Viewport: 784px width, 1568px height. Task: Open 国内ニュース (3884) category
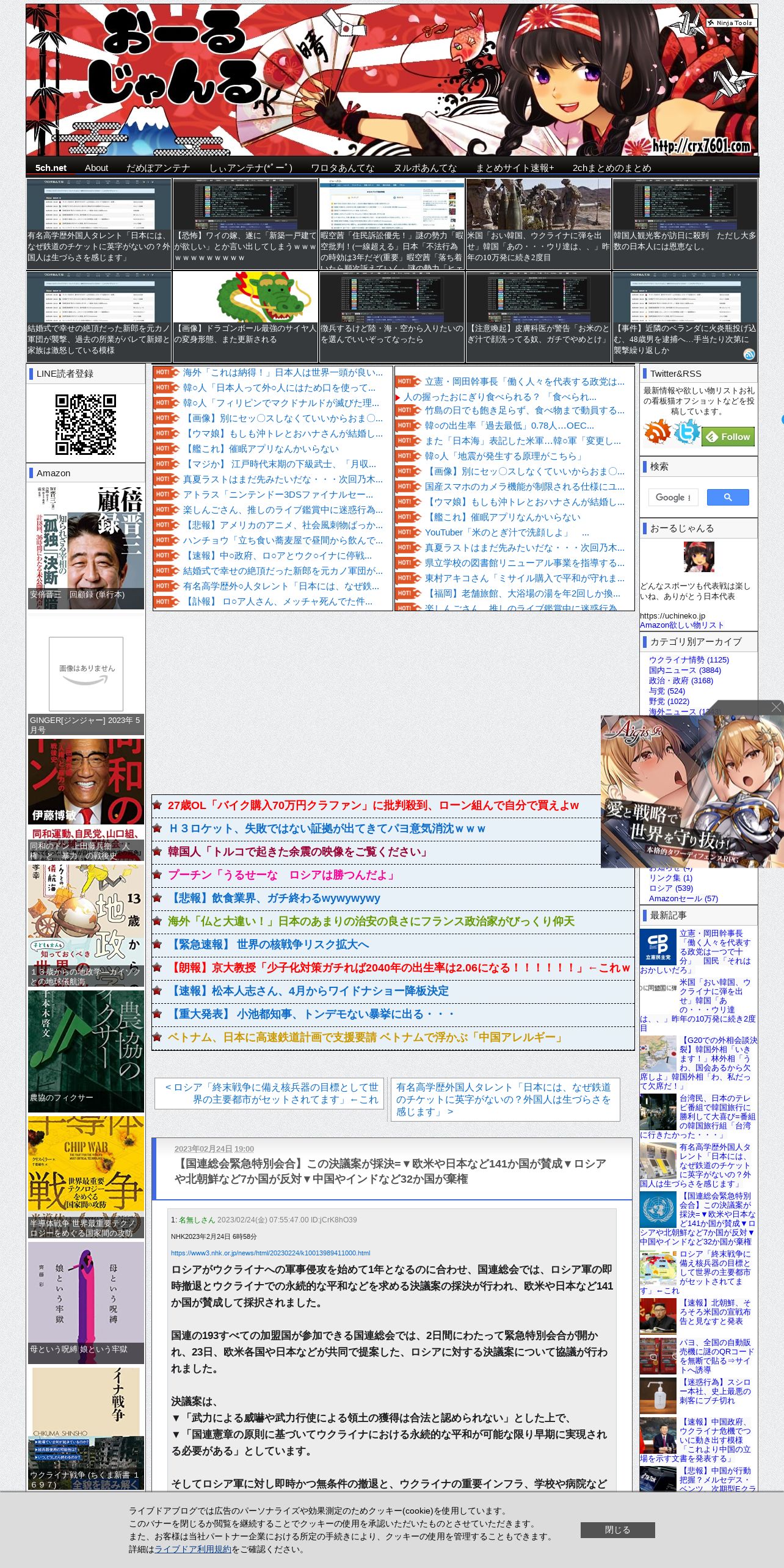(x=685, y=670)
